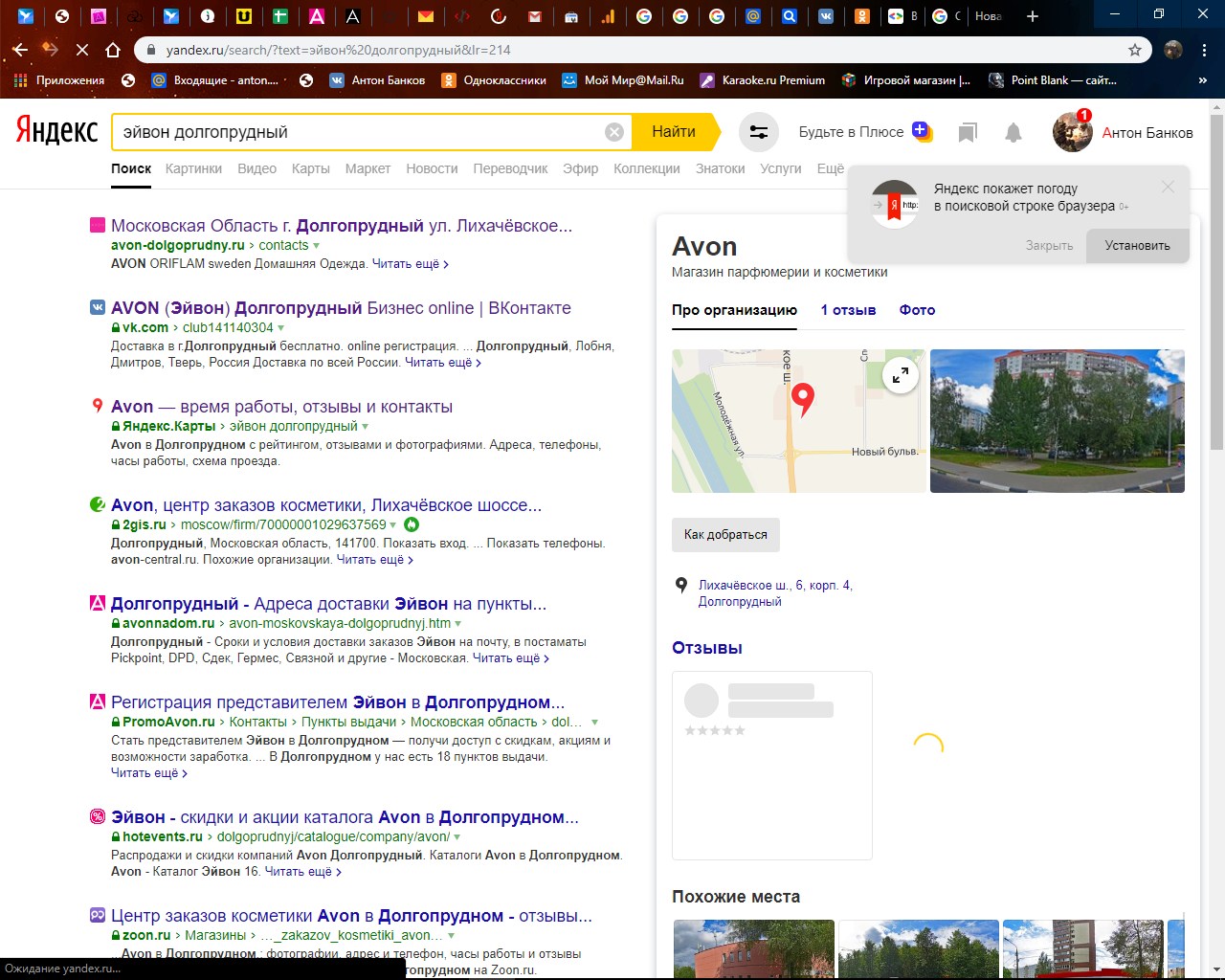Viewport: 1225px width, 980px height.
Task: Open the Apps bookmark shortcut
Action: 60,80
